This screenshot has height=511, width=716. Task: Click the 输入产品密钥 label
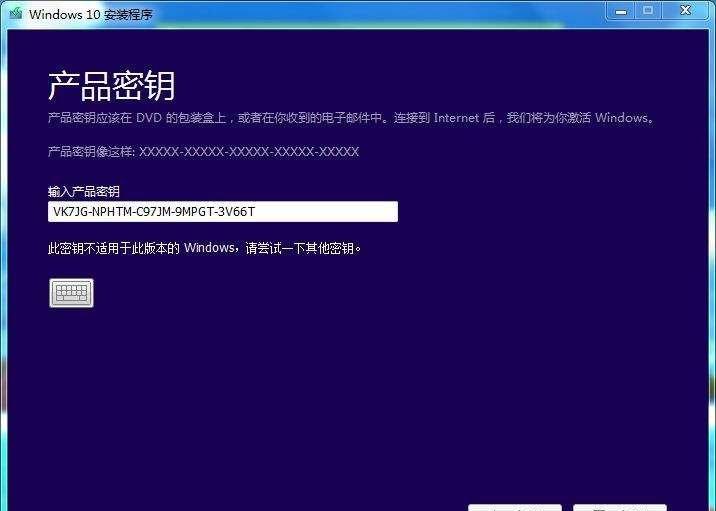pos(84,191)
